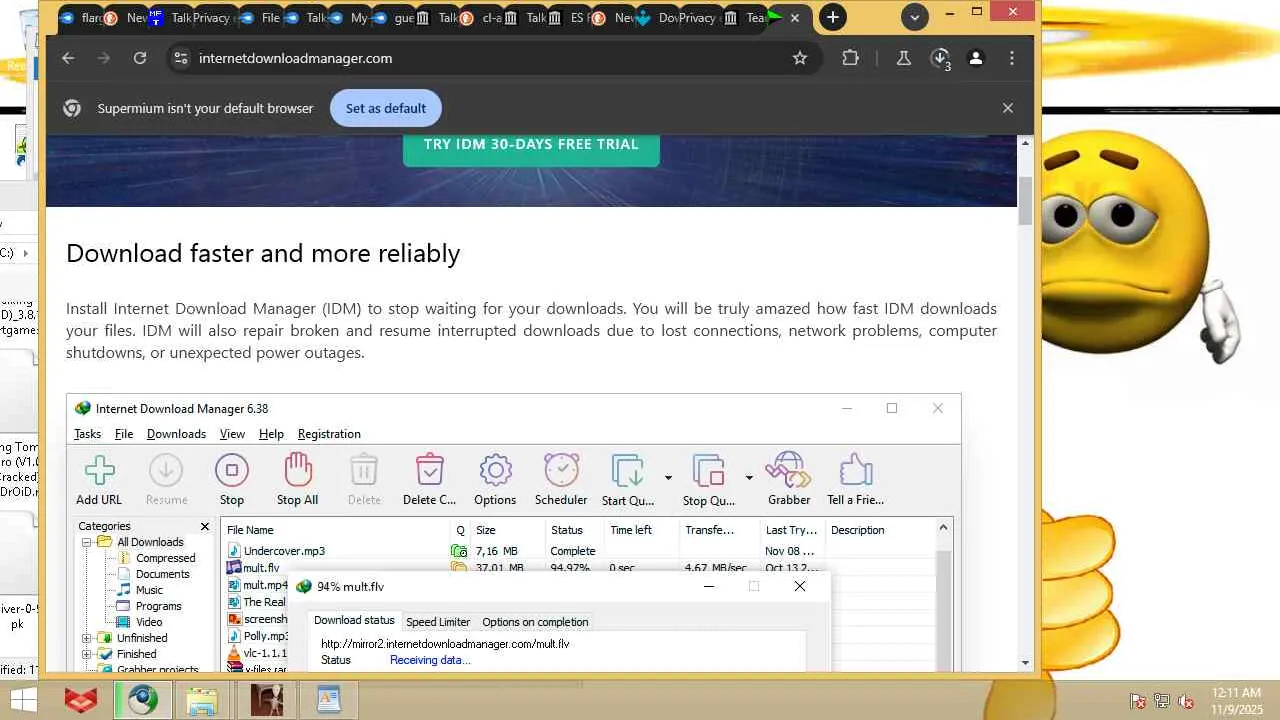Click the Set as default button
1280x720 pixels.
click(x=386, y=108)
